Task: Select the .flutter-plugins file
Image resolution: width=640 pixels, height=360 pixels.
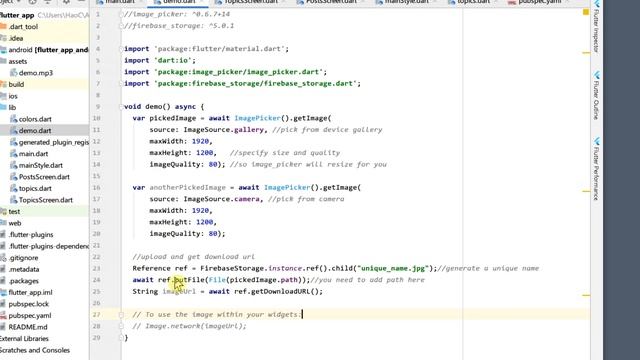Action: click(x=31, y=235)
